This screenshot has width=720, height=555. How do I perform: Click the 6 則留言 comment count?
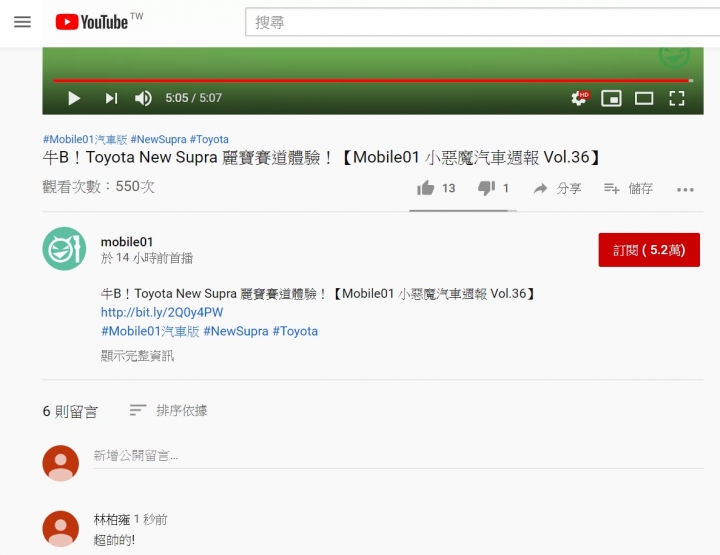click(70, 411)
